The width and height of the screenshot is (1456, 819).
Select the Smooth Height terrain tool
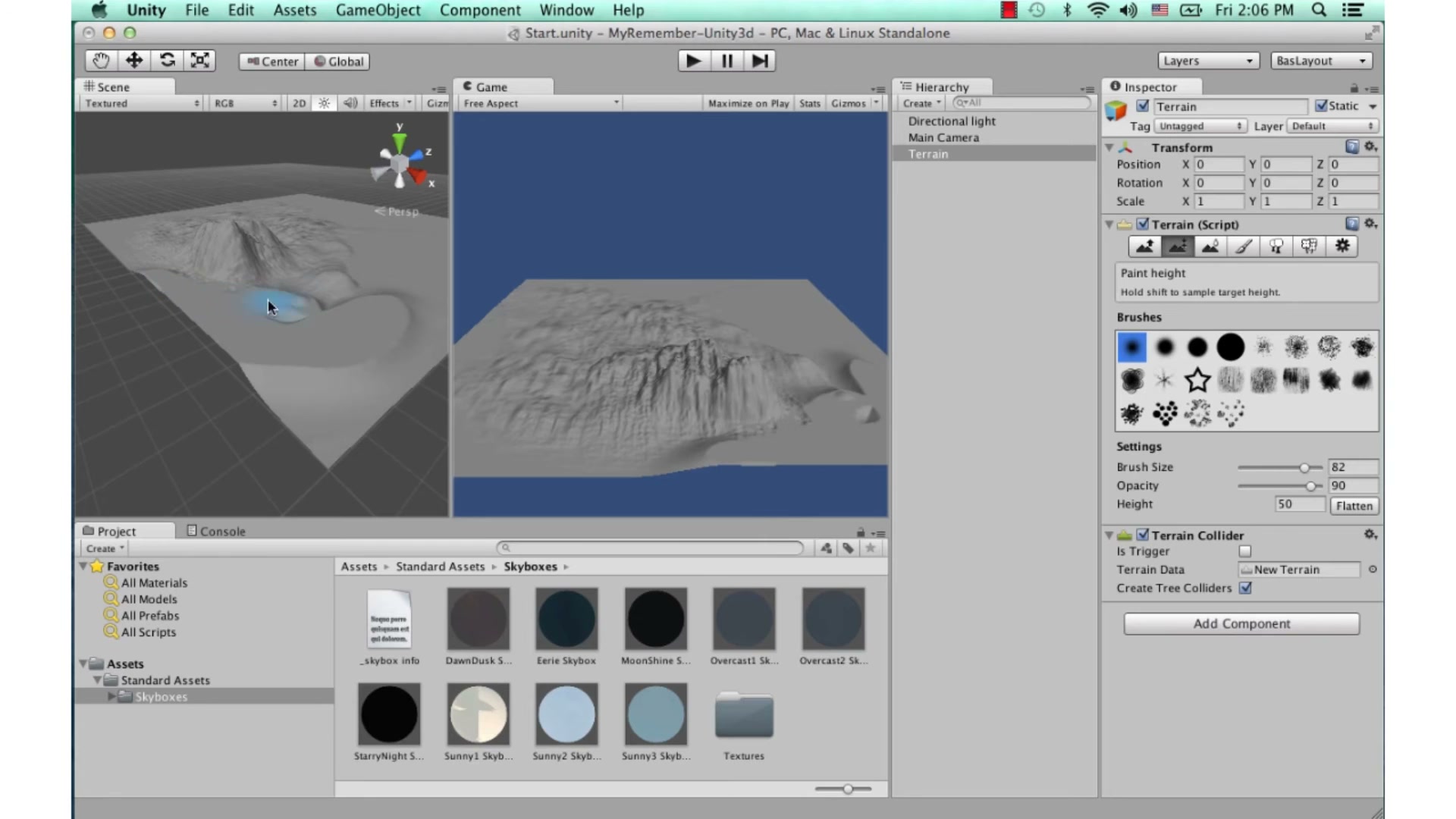[1210, 246]
